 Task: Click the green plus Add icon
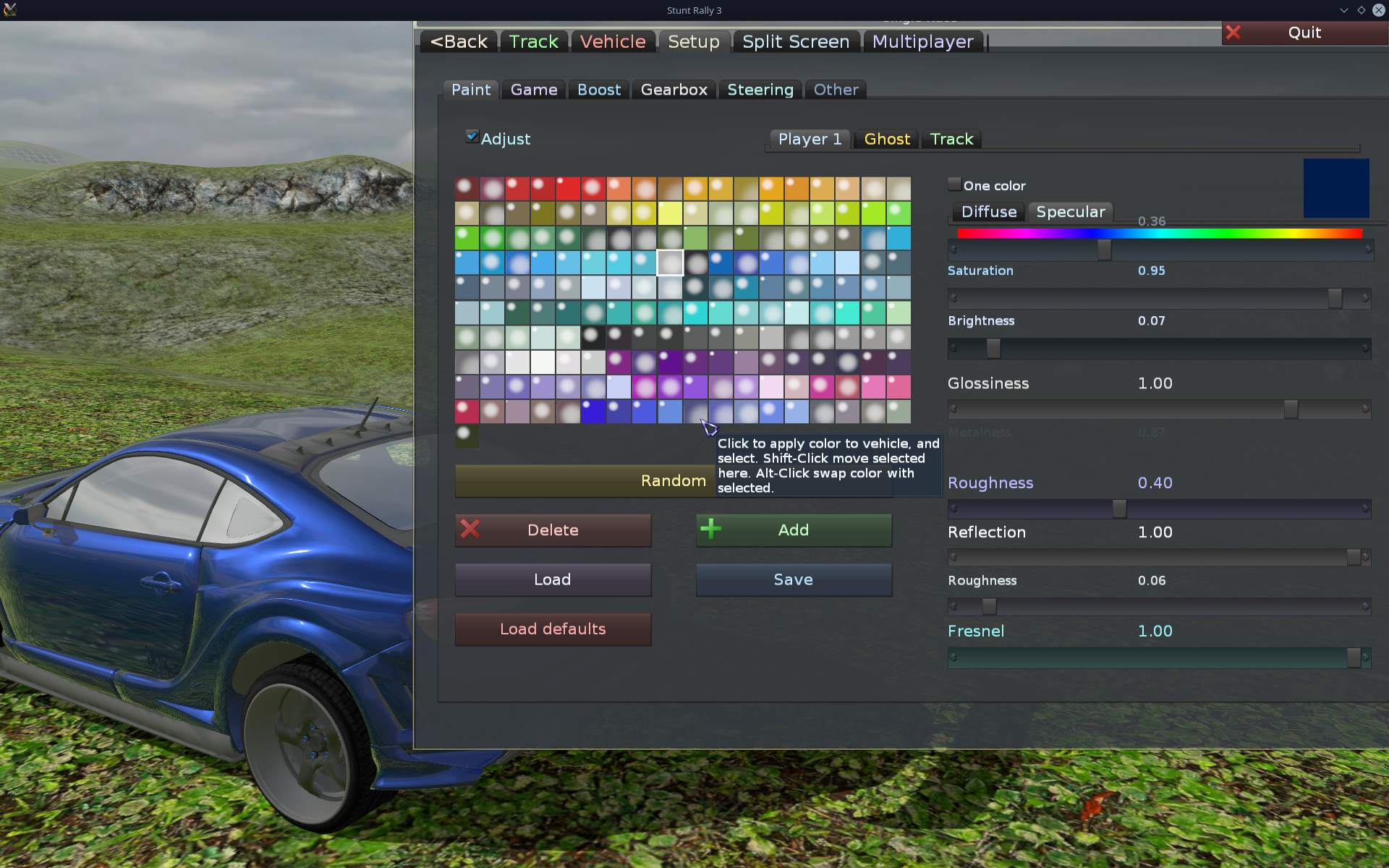tap(711, 529)
